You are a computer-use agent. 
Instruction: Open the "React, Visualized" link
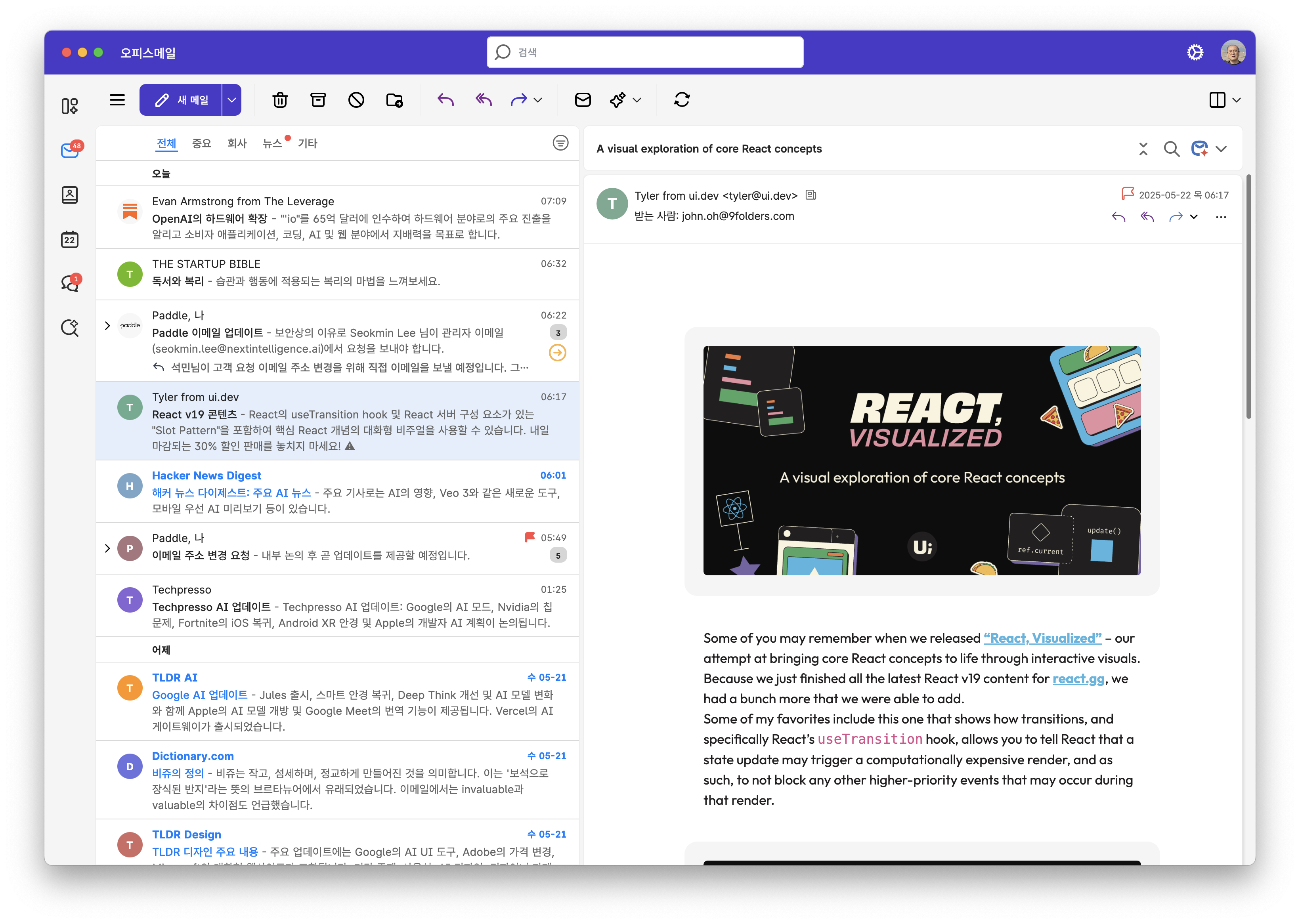click(1042, 638)
